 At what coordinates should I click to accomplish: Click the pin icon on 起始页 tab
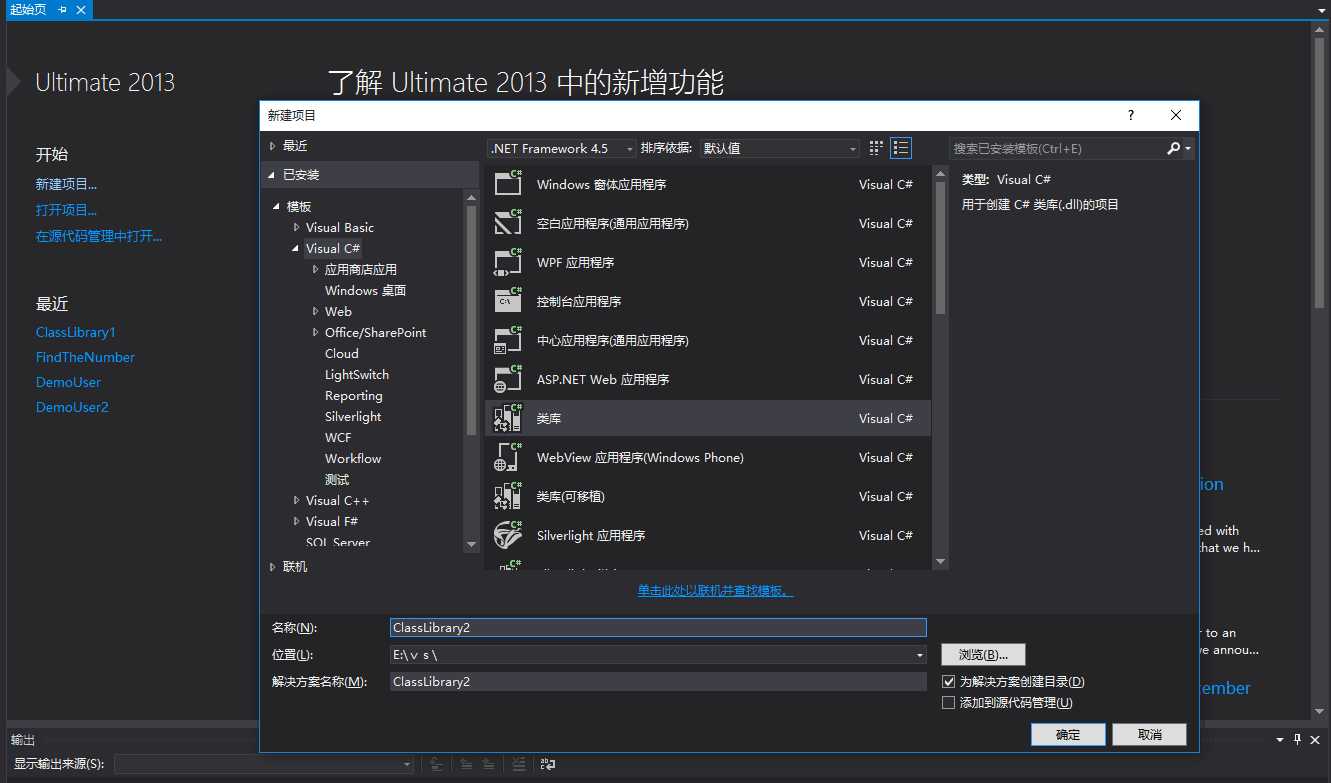[x=62, y=9]
